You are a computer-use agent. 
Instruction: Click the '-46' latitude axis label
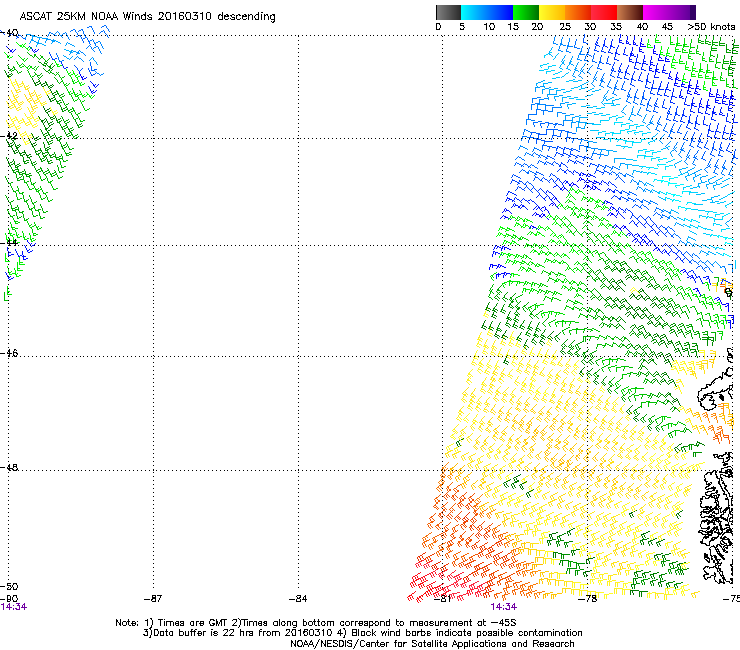pyautogui.click(x=10, y=354)
